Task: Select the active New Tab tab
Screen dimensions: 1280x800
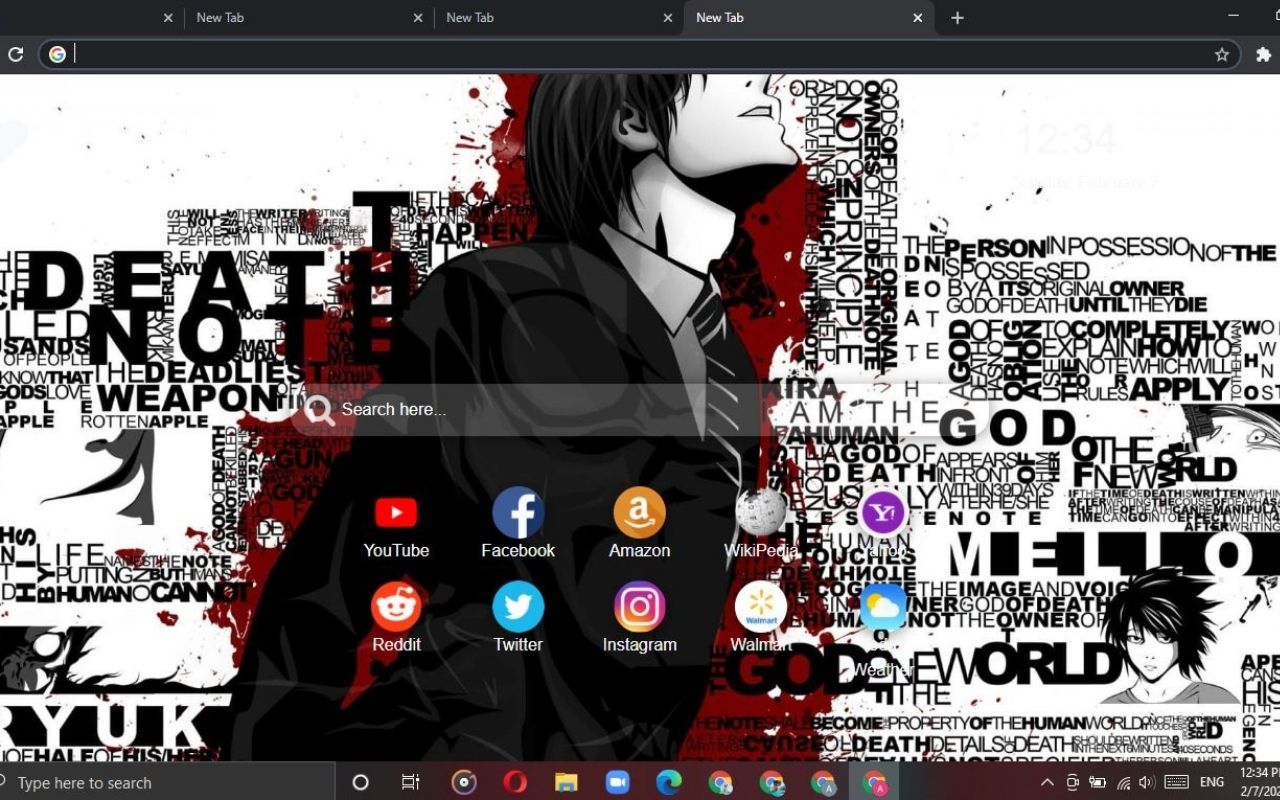Action: click(809, 18)
